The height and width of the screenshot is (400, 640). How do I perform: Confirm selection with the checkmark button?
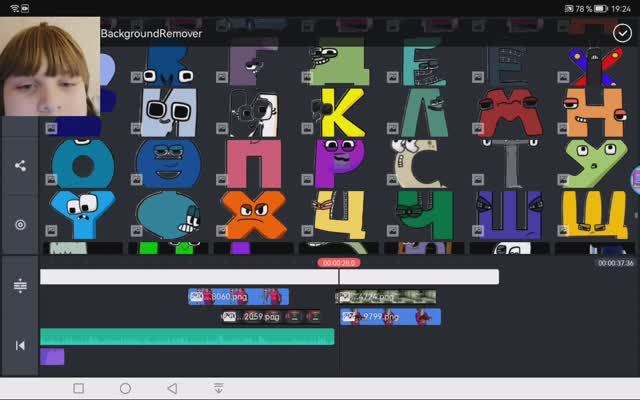(622, 33)
